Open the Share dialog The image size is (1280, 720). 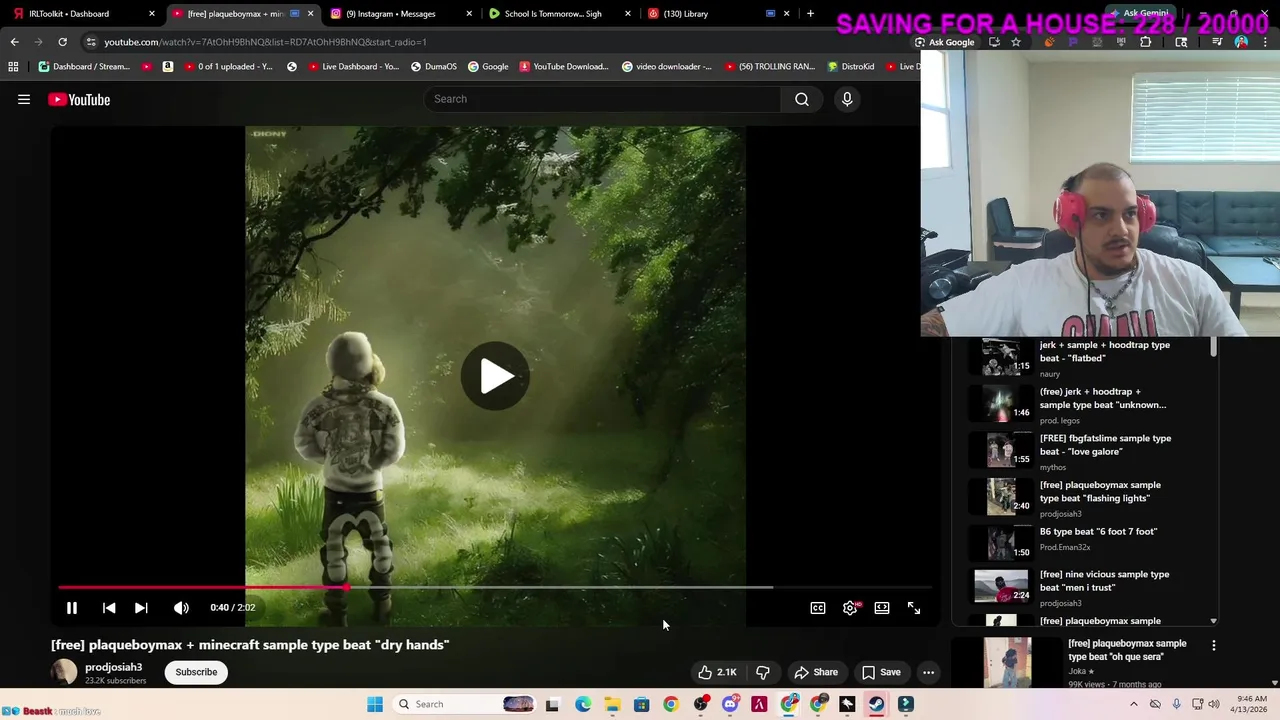(x=816, y=672)
